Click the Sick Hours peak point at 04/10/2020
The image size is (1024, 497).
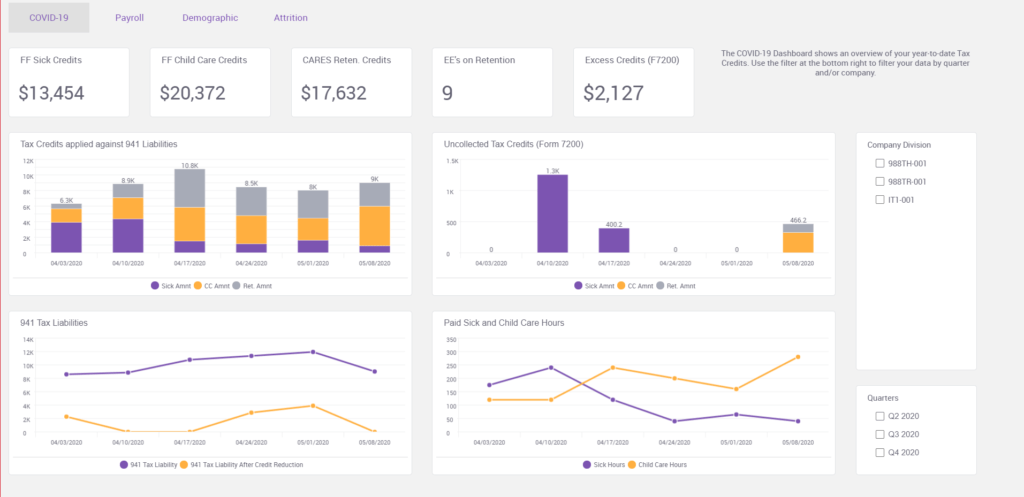(x=551, y=368)
